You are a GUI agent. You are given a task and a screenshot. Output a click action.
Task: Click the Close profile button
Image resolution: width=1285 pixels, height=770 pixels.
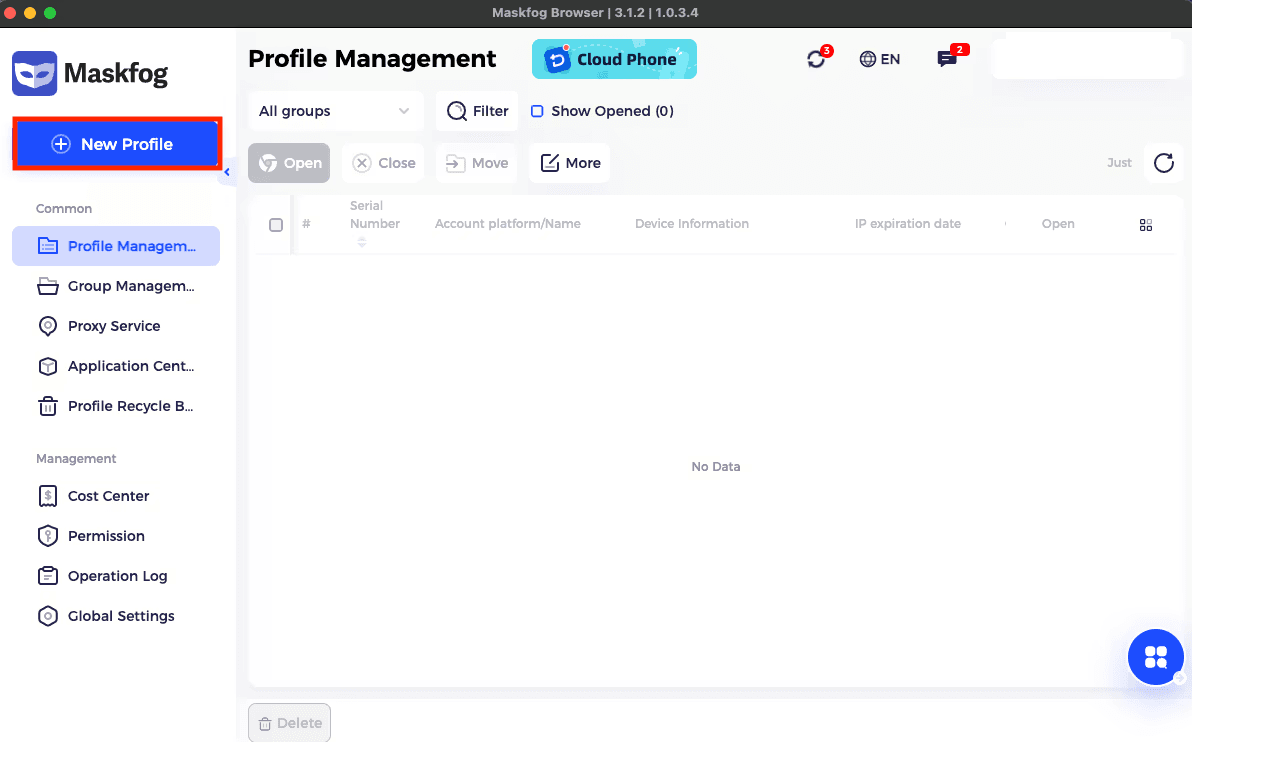[x=383, y=163]
